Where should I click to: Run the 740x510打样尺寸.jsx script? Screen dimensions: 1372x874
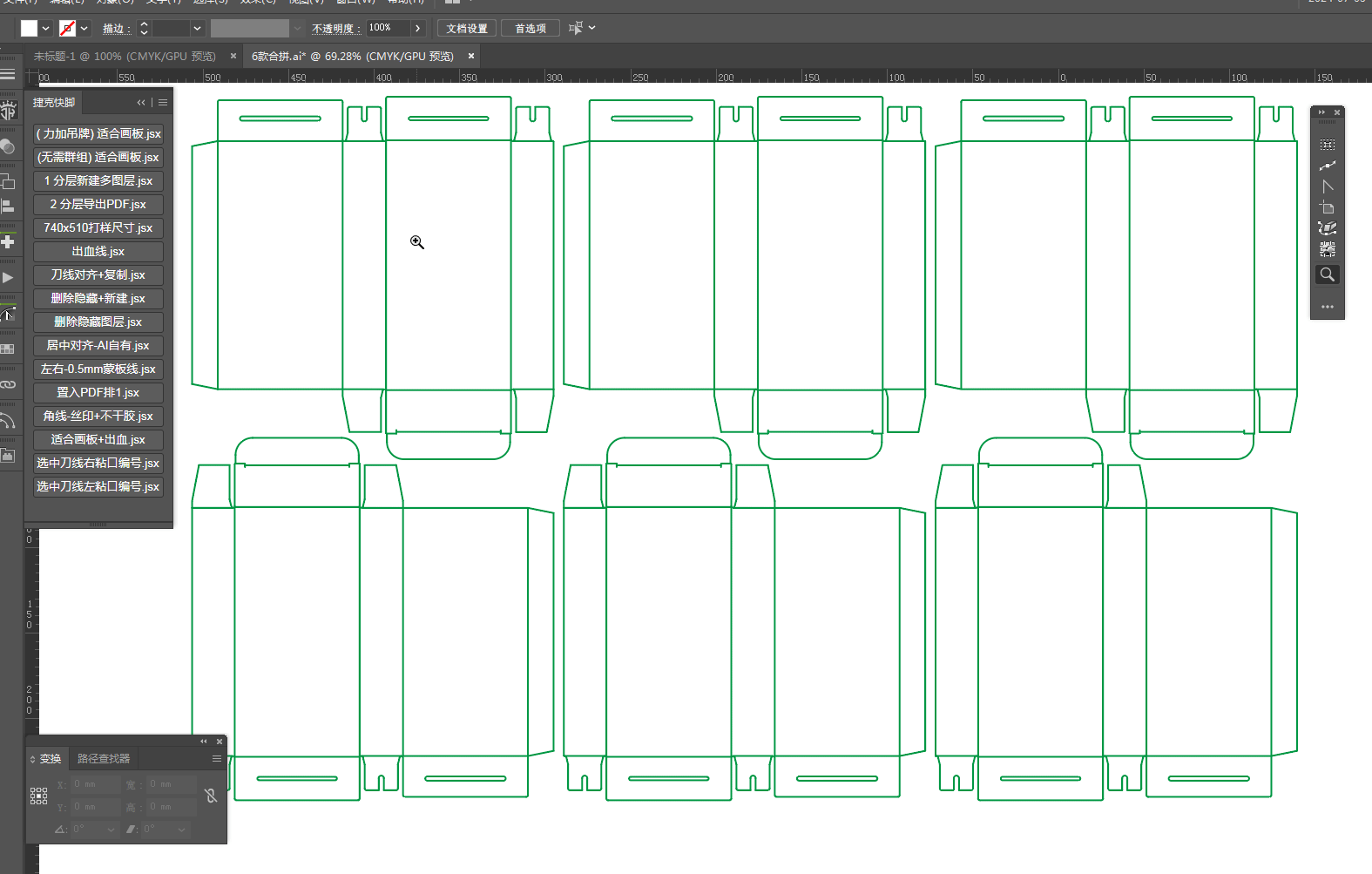98,227
